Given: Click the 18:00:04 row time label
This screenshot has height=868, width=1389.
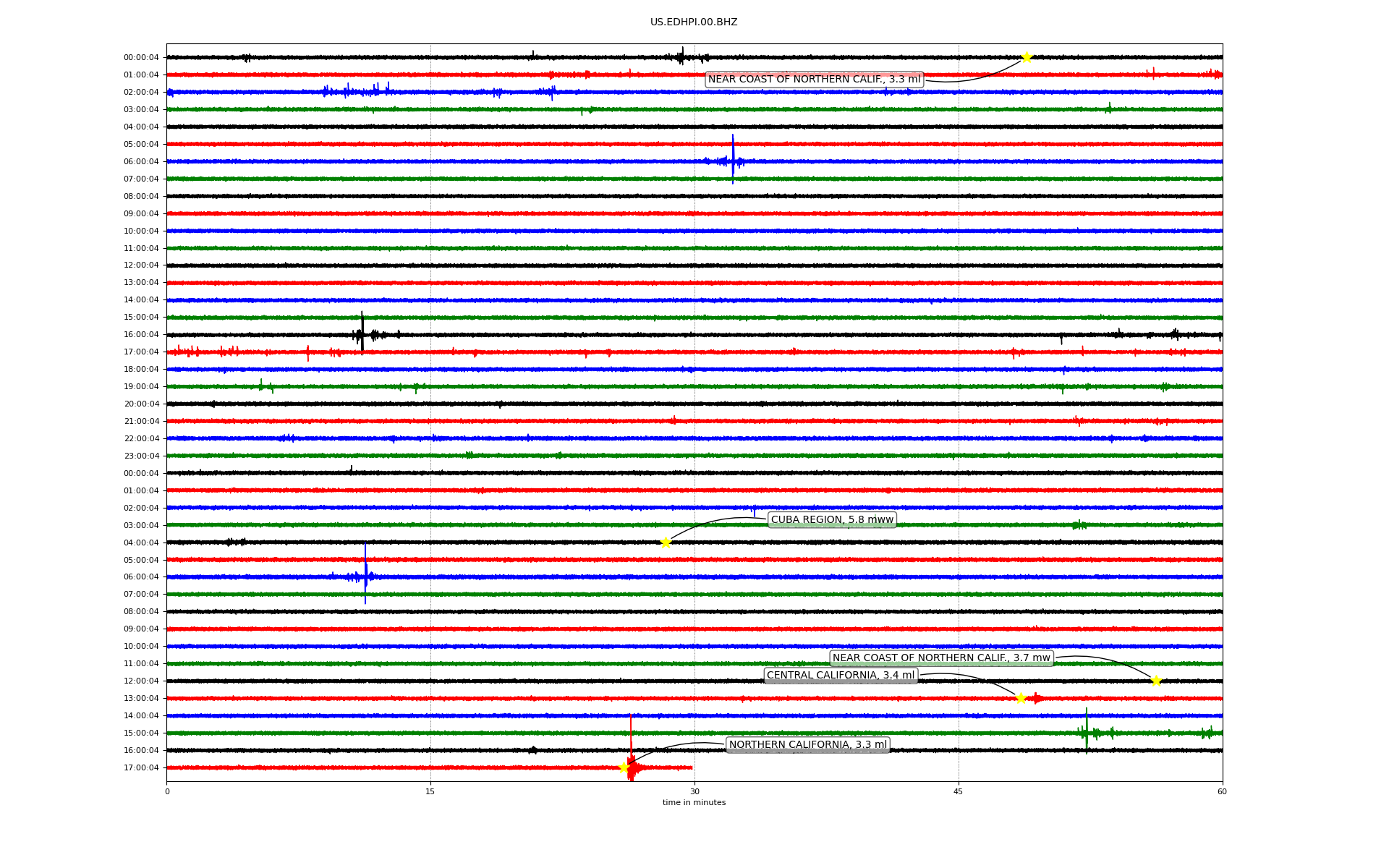Looking at the screenshot, I should 141,369.
